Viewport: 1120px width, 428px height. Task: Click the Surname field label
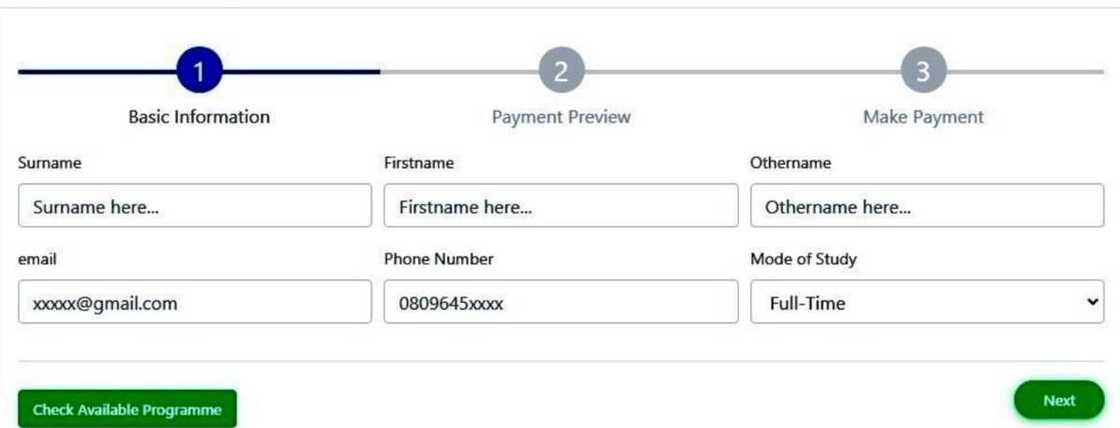click(x=50, y=163)
